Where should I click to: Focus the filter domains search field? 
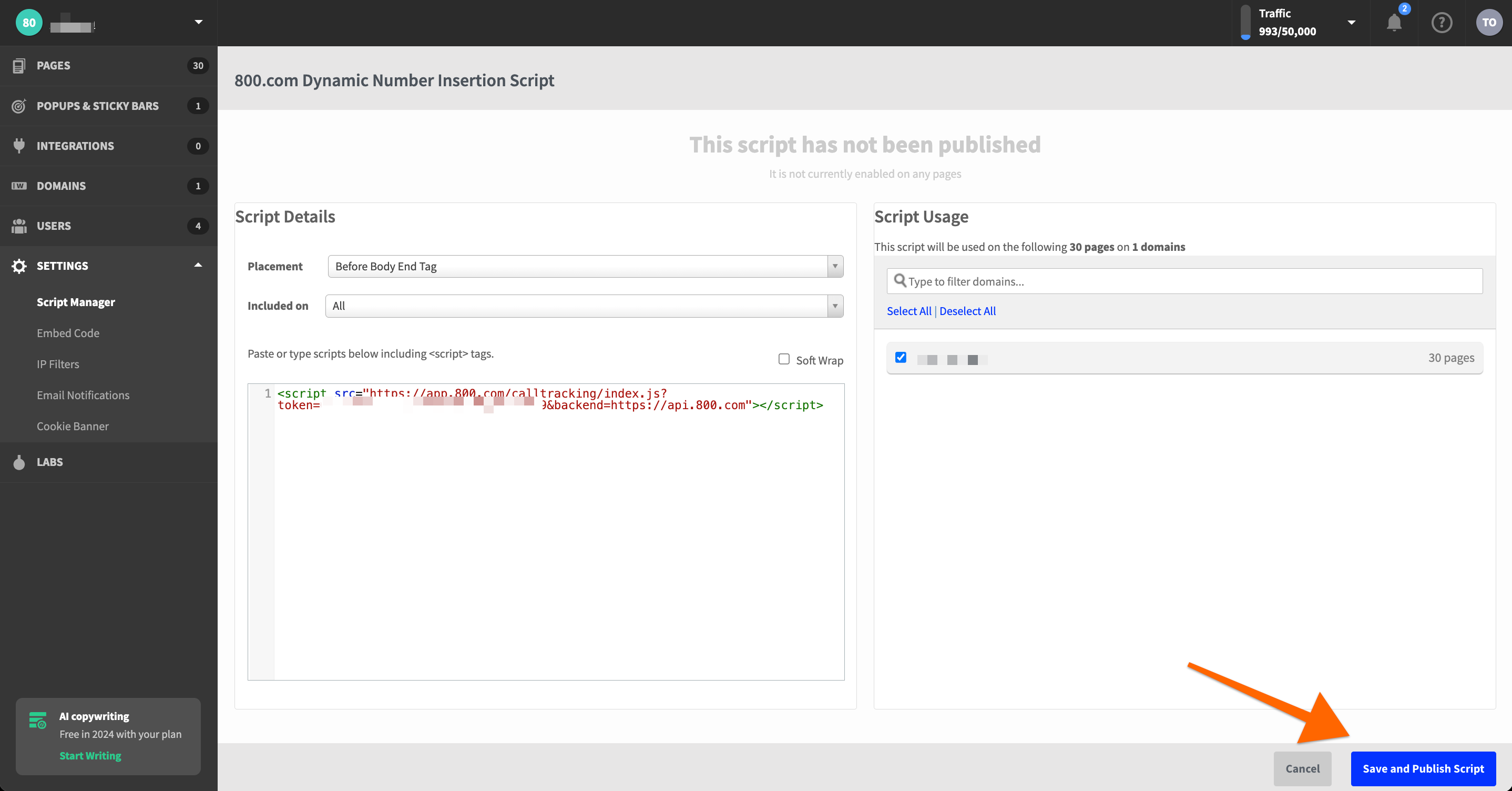click(x=1184, y=281)
